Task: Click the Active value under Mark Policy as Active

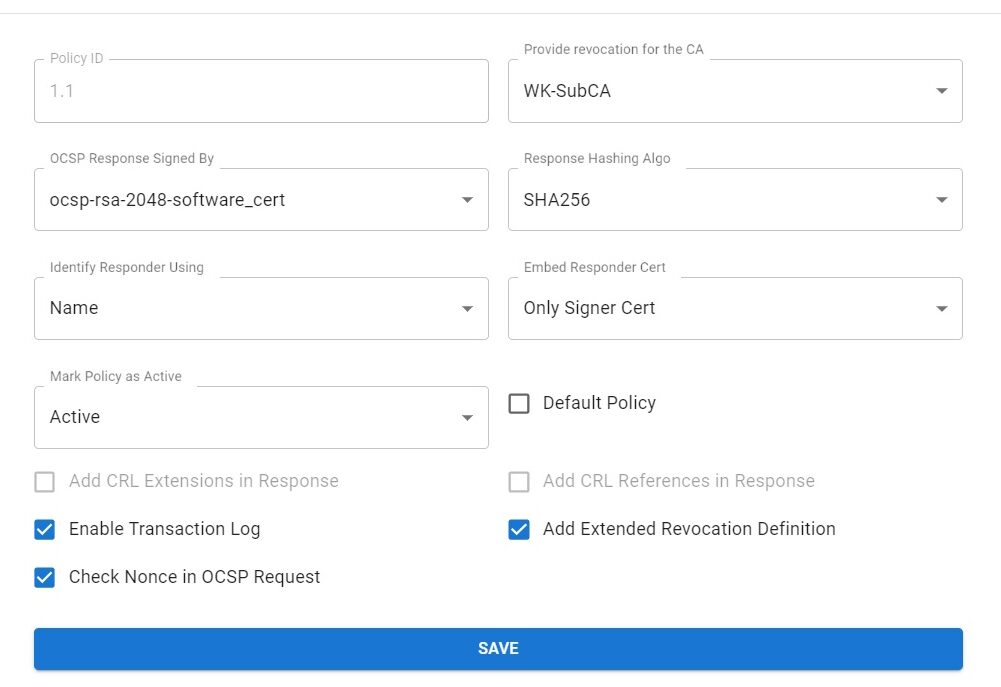Action: pyautogui.click(x=74, y=417)
